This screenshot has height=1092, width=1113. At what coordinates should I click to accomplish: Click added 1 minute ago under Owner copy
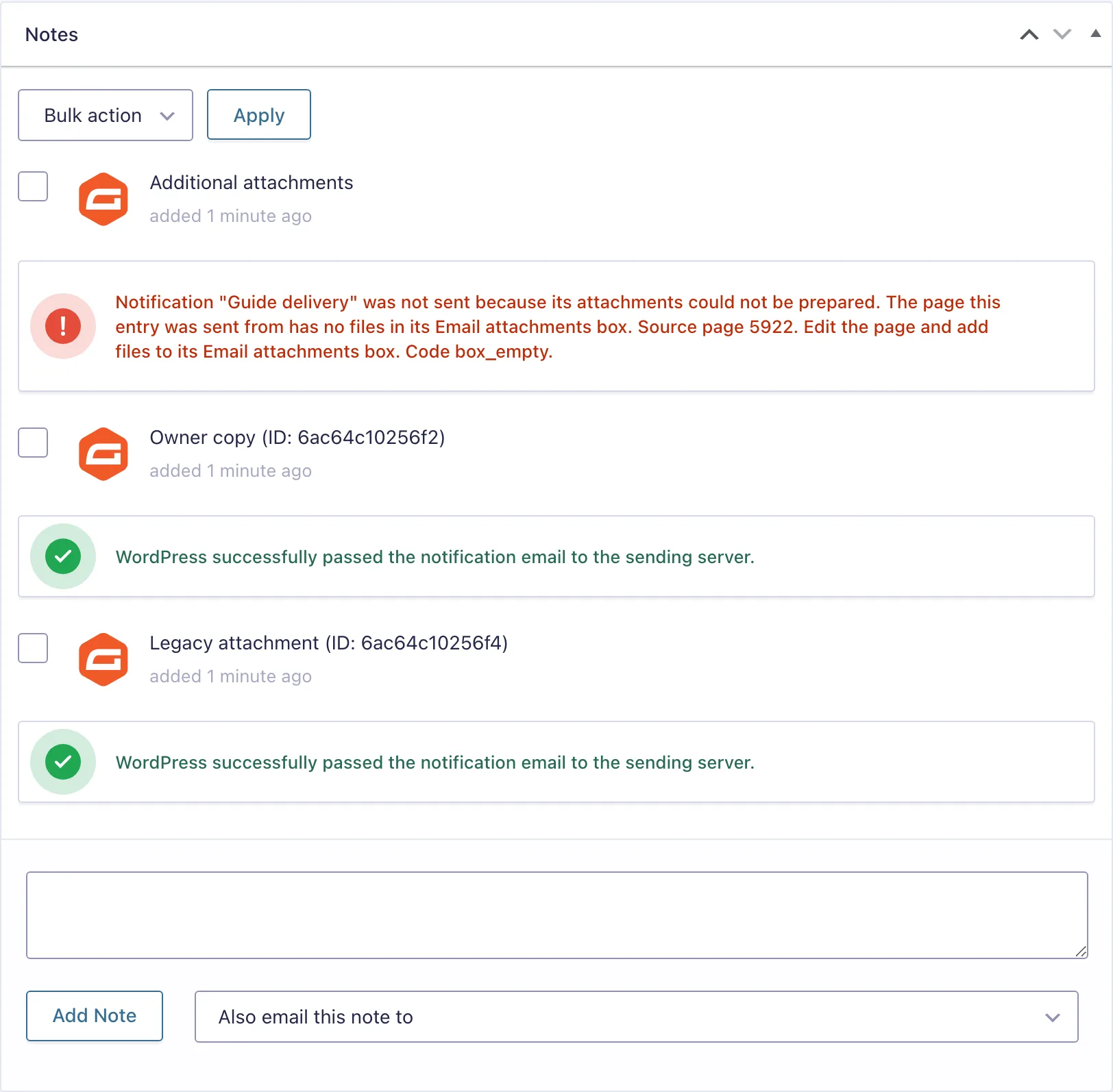(231, 471)
